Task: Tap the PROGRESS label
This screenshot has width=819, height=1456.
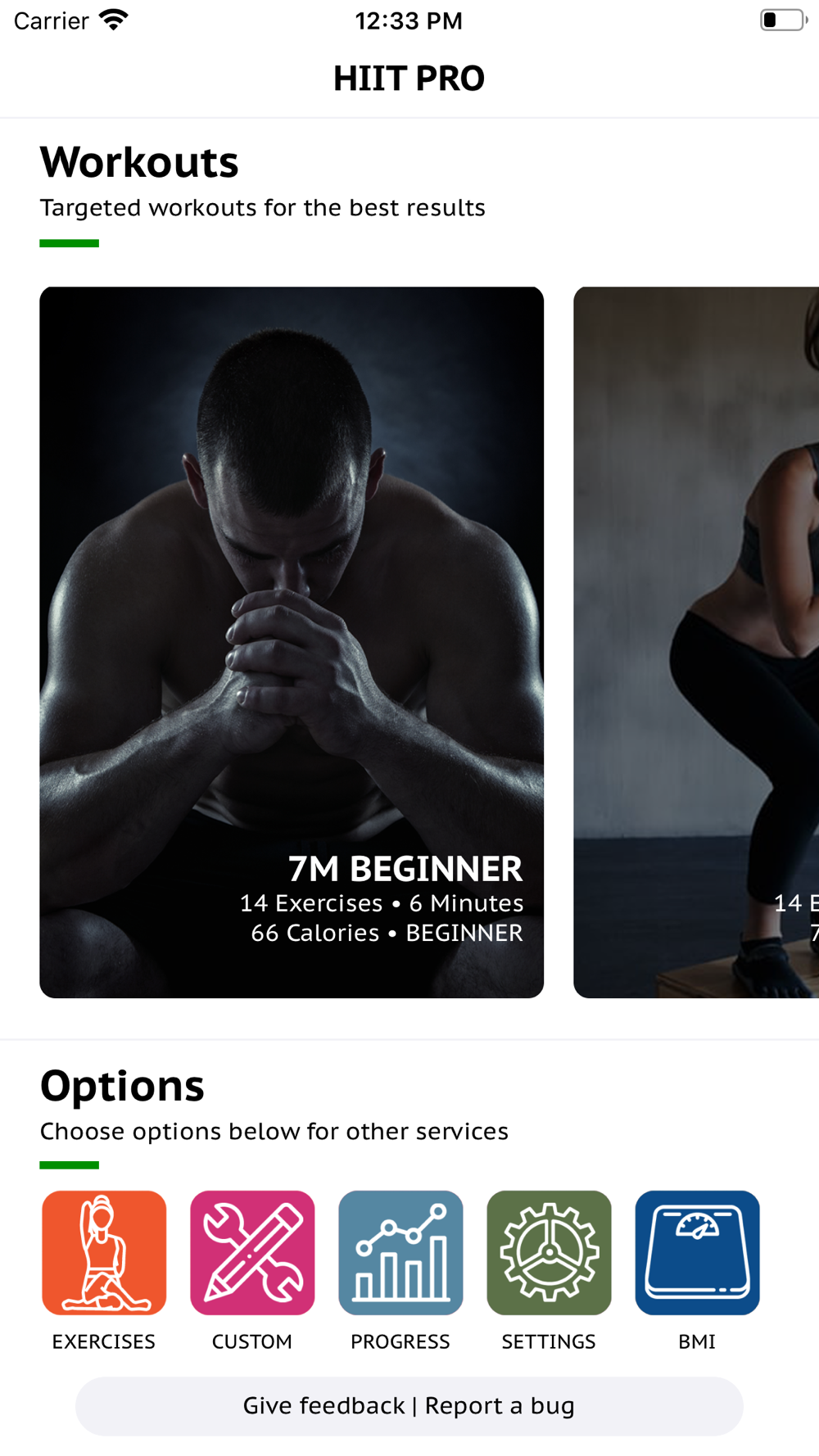Action: click(x=400, y=1341)
